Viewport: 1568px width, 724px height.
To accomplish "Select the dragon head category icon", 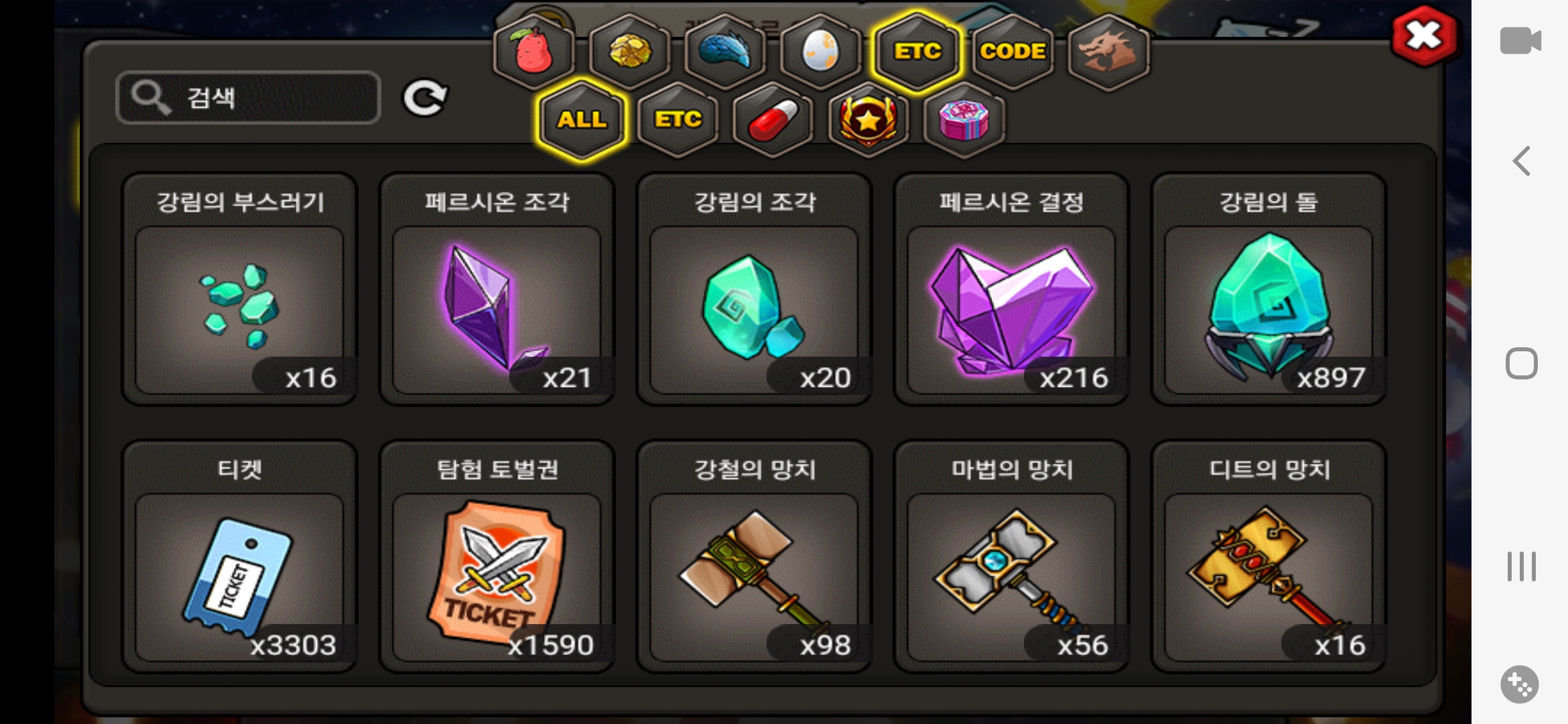I will click(1108, 52).
